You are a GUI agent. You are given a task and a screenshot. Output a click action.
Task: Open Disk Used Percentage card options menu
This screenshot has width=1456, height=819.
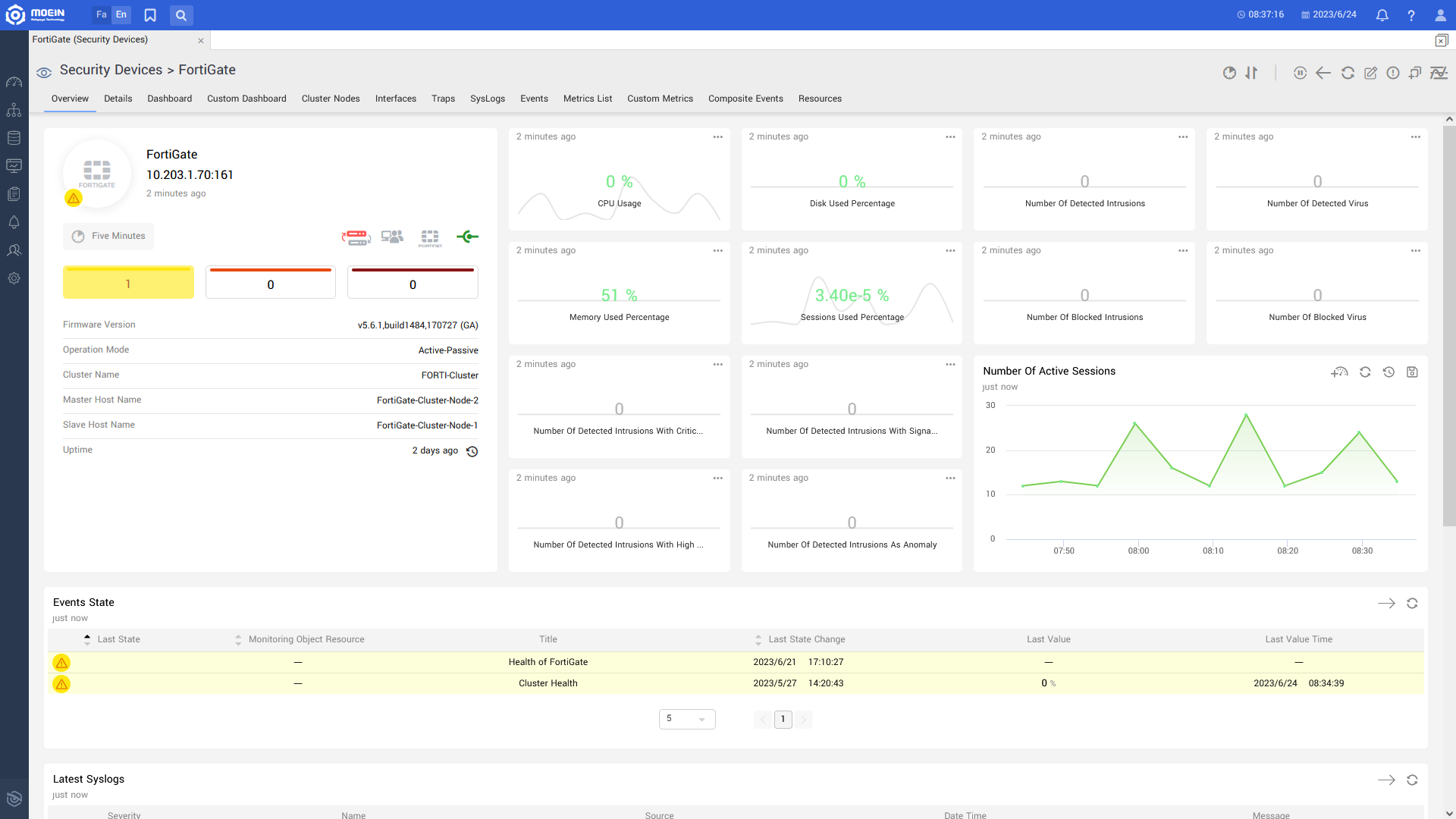pos(950,137)
